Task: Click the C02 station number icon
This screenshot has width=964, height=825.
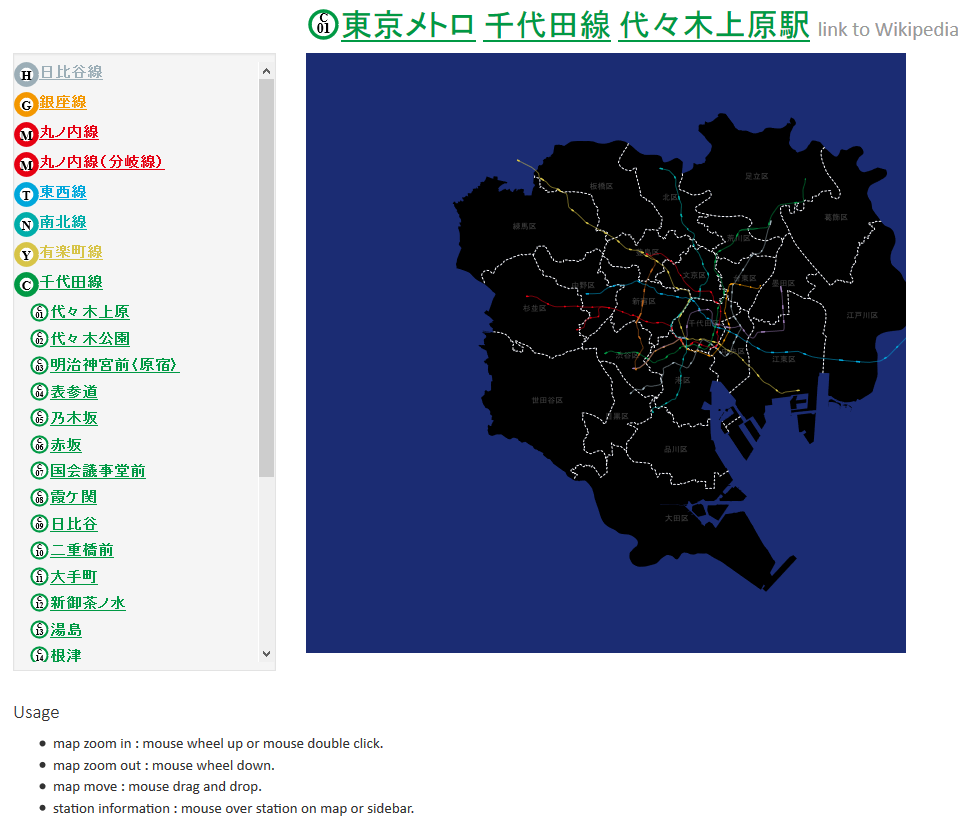Action: [x=39, y=339]
